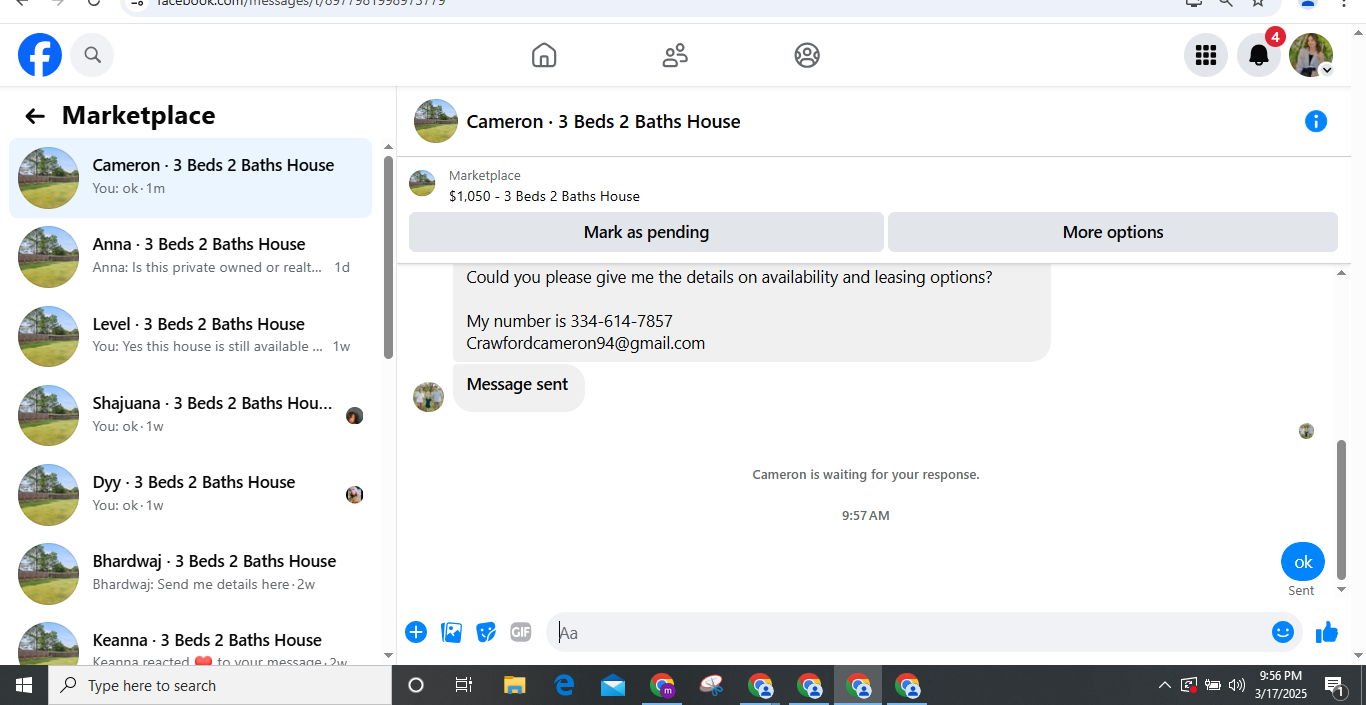Viewport: 1366px width, 705px height.
Task: Open the volume speaker control
Action: [1236, 685]
